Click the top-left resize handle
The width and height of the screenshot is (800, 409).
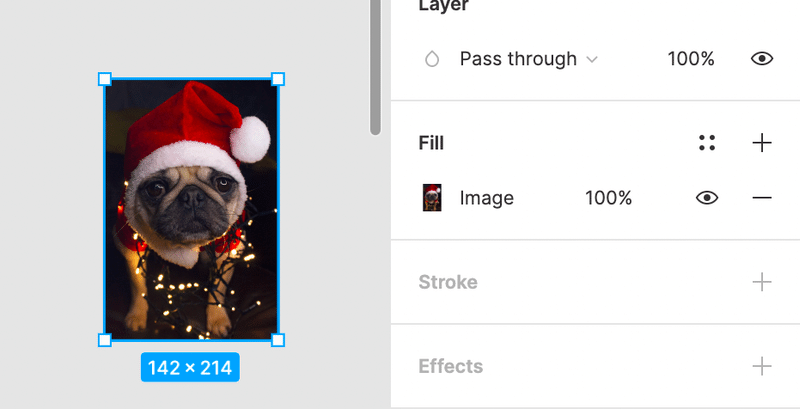coord(105,79)
